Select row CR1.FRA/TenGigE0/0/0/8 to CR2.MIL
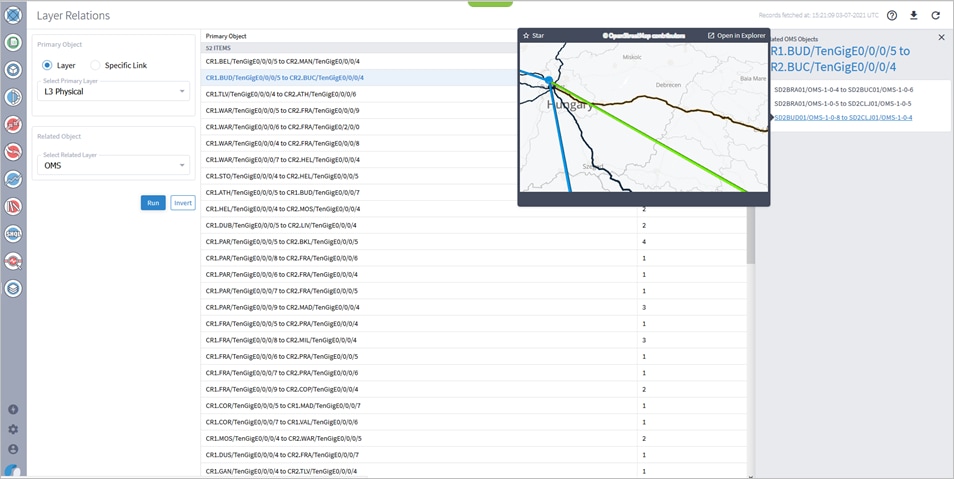Viewport: 954px width, 479px height. (x=473, y=340)
